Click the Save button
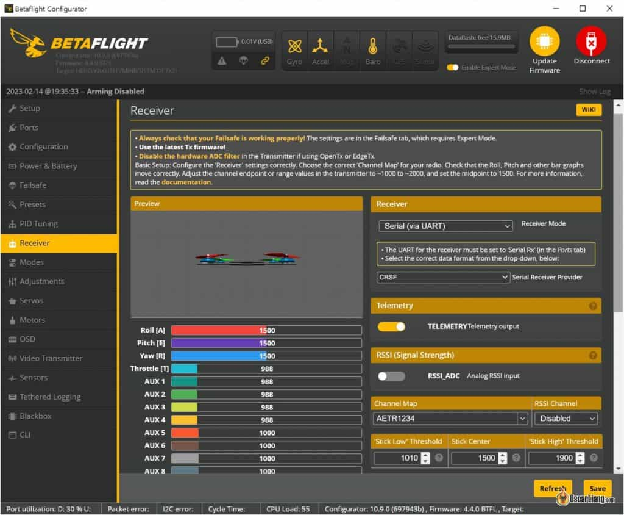Image resolution: width=624 pixels, height=515 pixels. 597,488
